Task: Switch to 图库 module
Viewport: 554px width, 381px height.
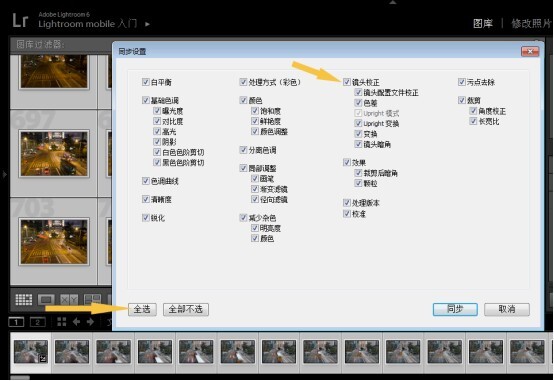Action: [483, 24]
